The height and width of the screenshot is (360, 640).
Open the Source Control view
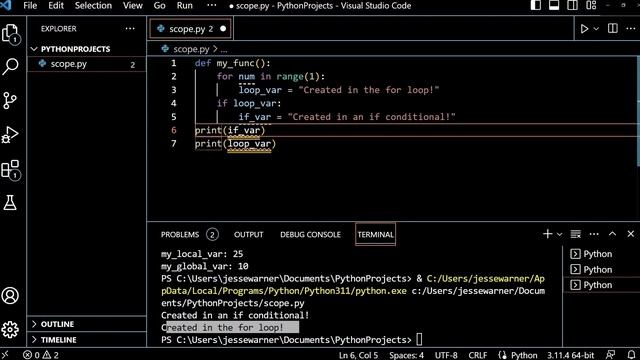[x=11, y=100]
